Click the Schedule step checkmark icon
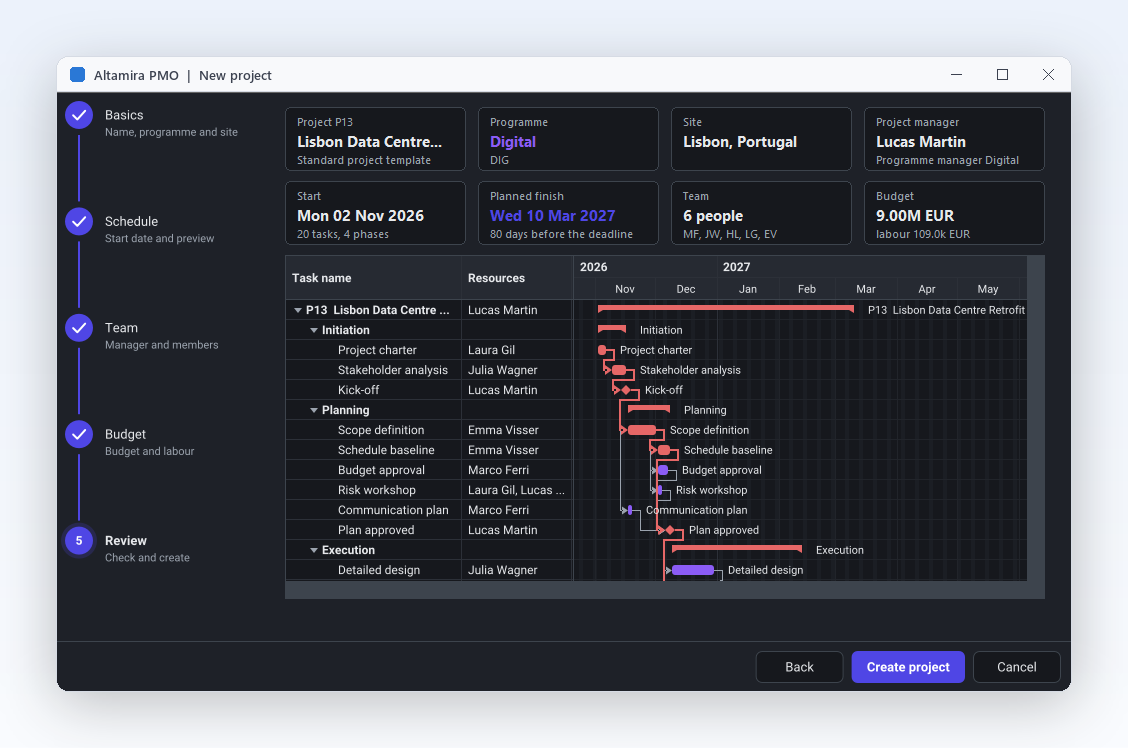This screenshot has width=1128, height=748. tap(79, 222)
